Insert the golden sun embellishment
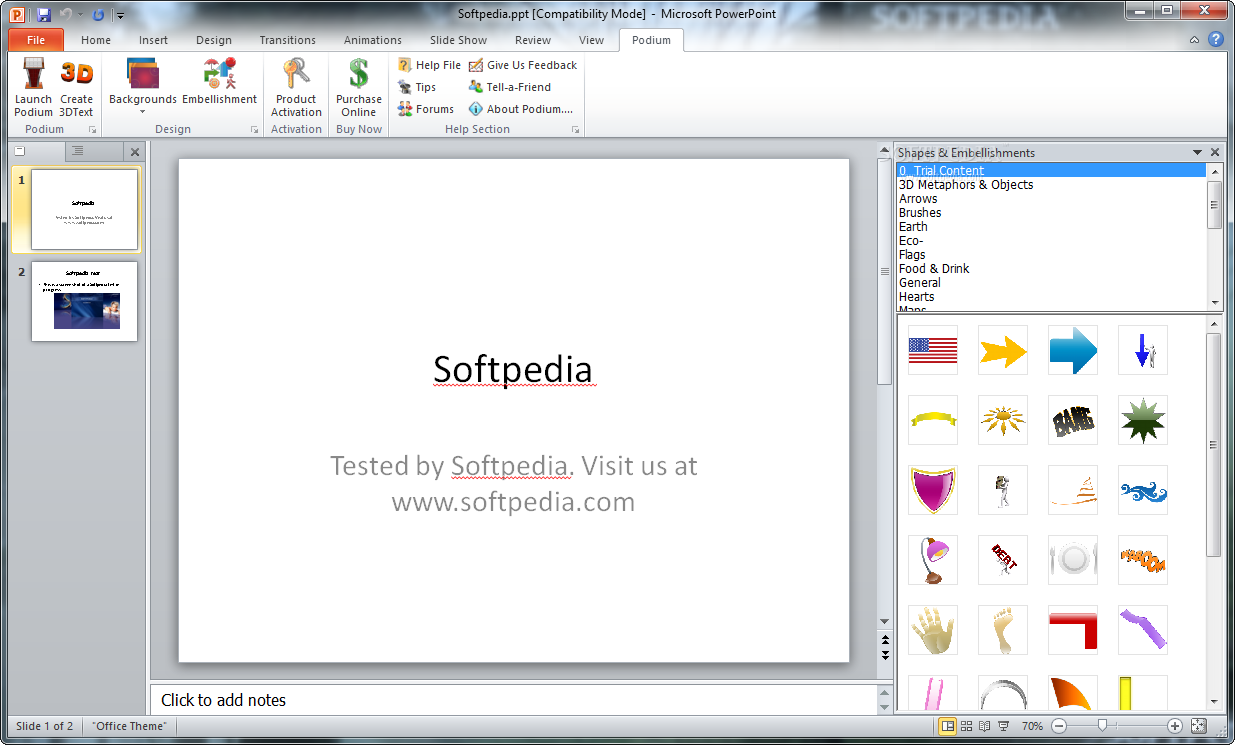The width and height of the screenshot is (1235, 745). pyautogui.click(x=1003, y=420)
